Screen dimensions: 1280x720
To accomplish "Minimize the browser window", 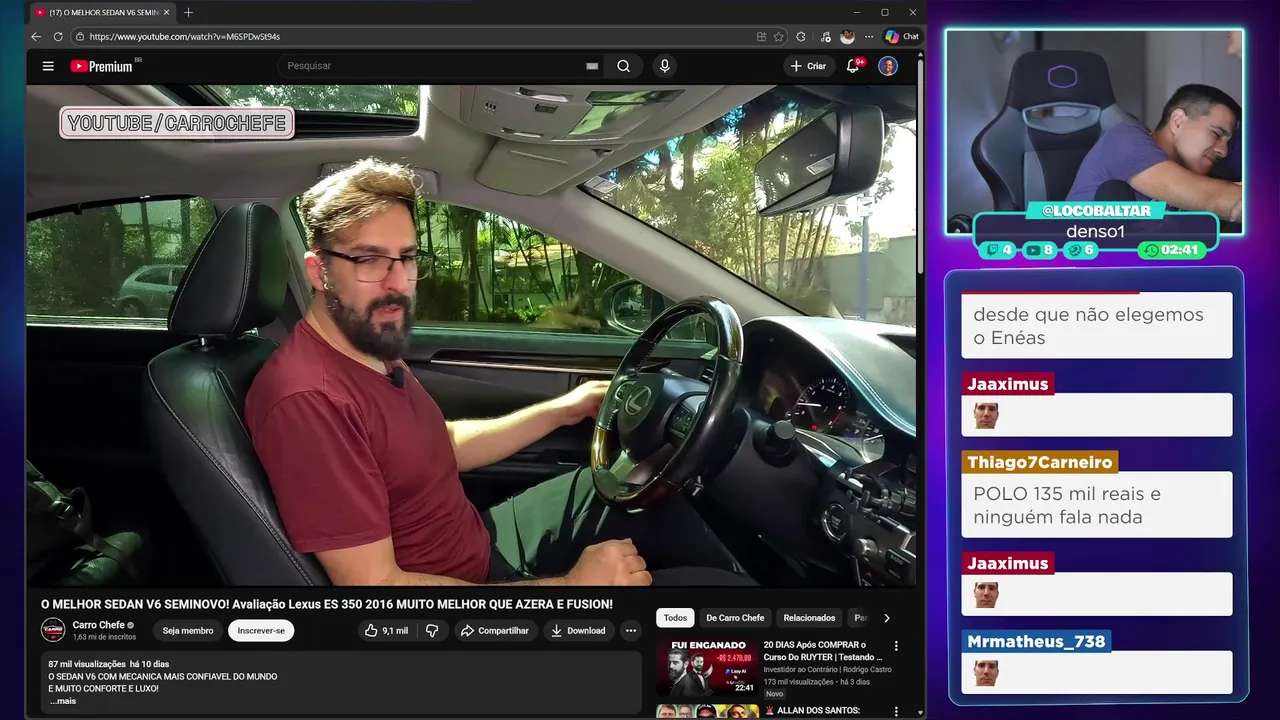I will coord(857,12).
